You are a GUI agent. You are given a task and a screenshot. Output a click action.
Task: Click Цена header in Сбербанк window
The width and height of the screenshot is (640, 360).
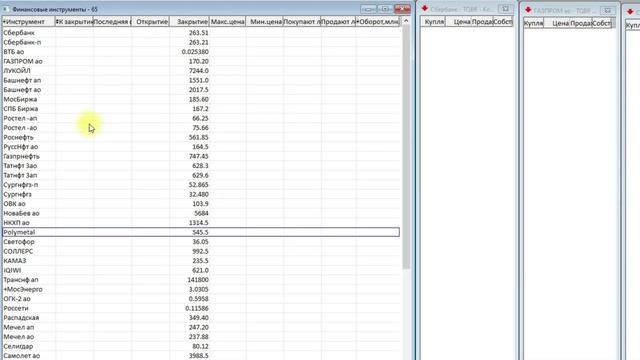459,22
